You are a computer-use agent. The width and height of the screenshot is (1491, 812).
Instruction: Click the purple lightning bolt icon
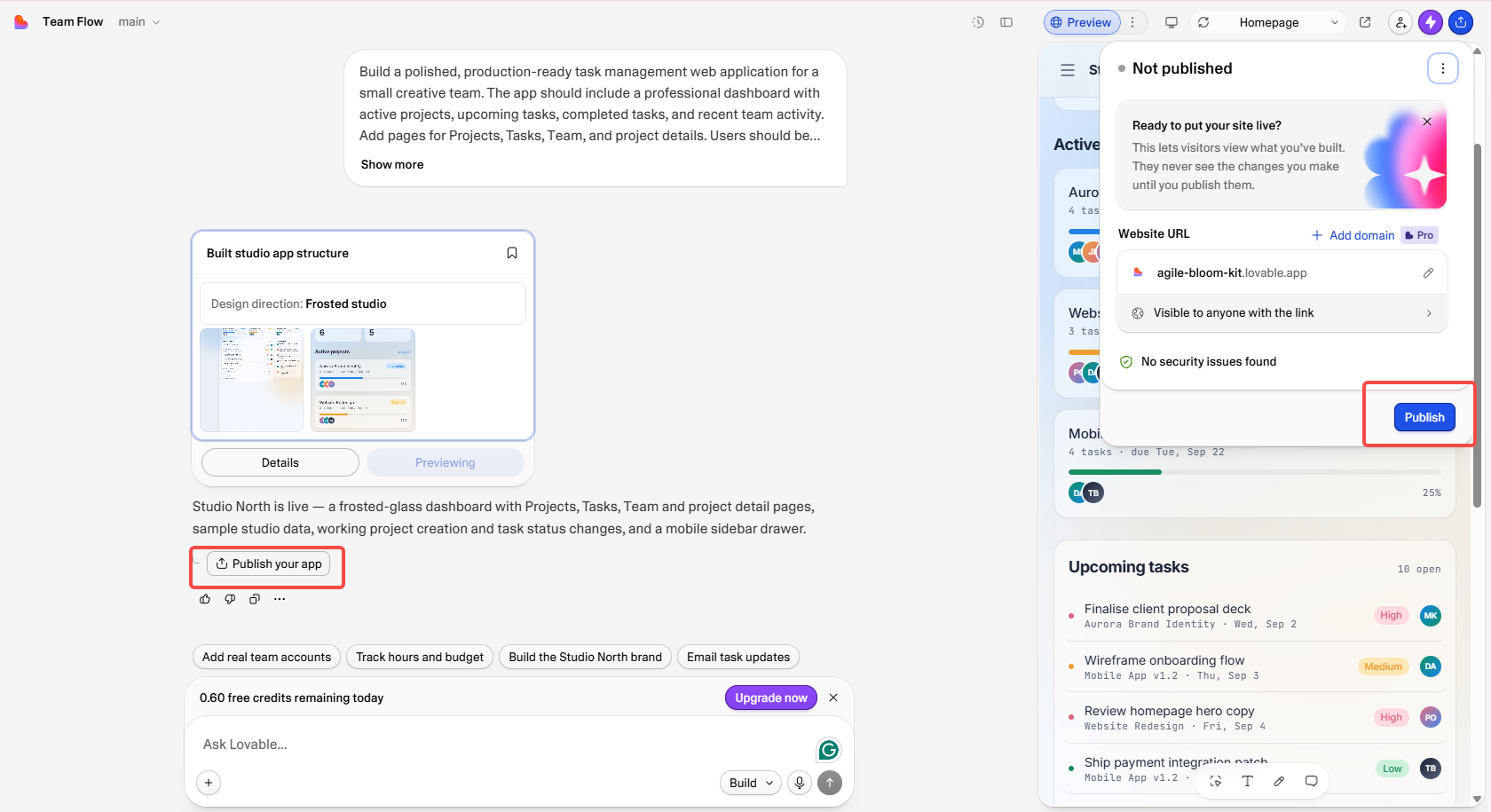pyautogui.click(x=1431, y=22)
